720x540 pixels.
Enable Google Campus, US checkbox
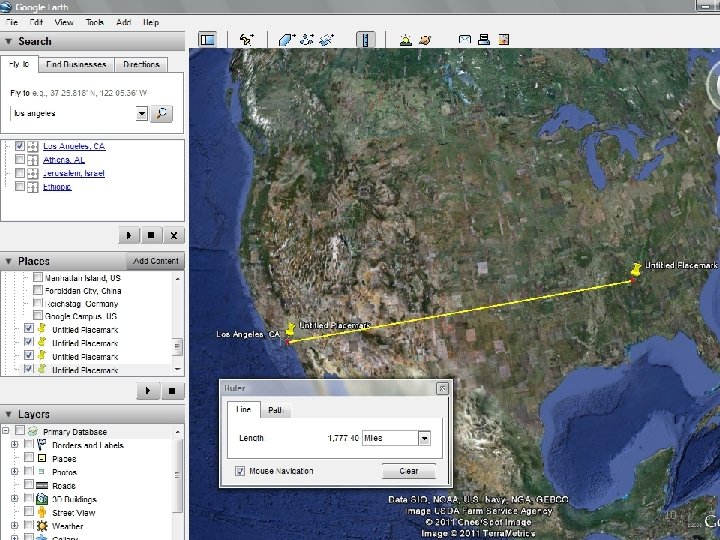[38, 315]
